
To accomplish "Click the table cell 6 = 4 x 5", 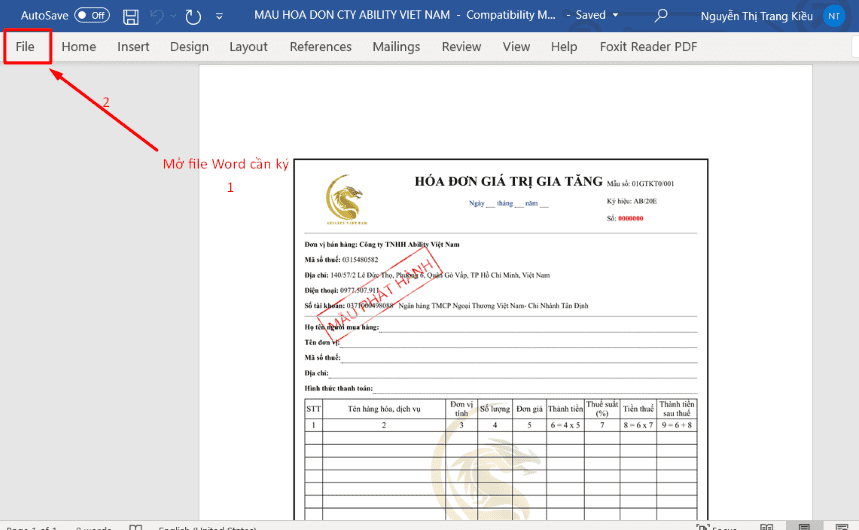I will [x=565, y=425].
